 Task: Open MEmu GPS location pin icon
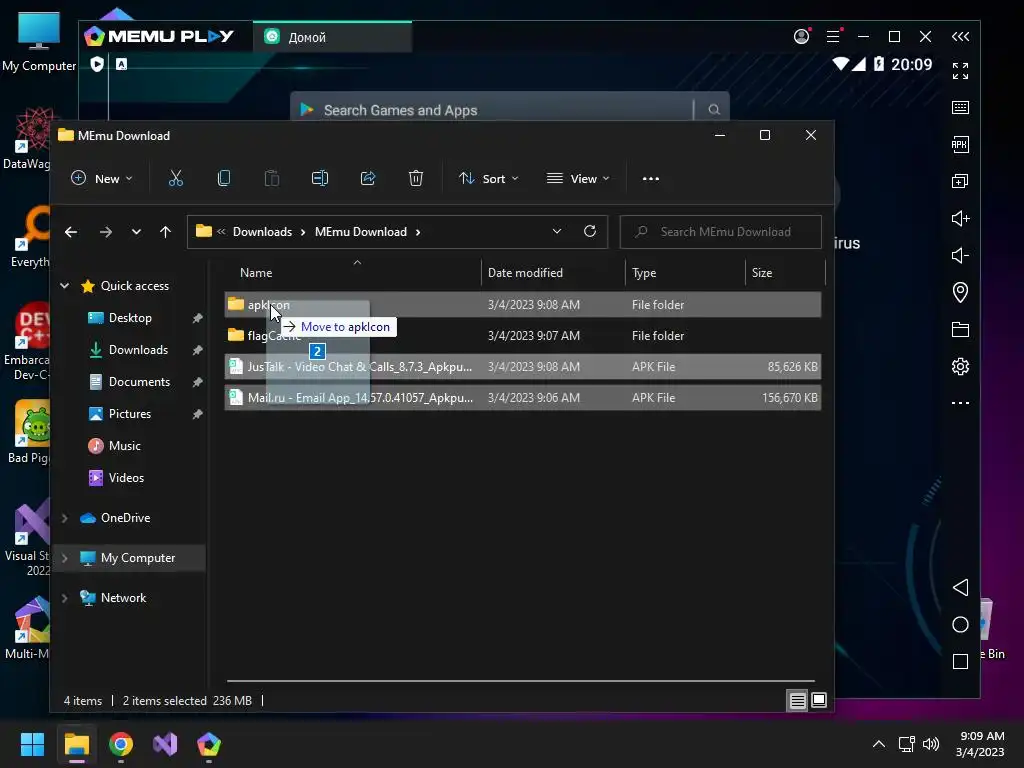pyautogui.click(x=960, y=292)
